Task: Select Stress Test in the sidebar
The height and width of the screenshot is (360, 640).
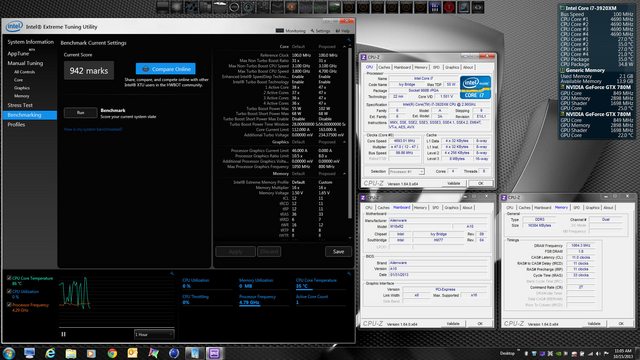Action: point(20,105)
